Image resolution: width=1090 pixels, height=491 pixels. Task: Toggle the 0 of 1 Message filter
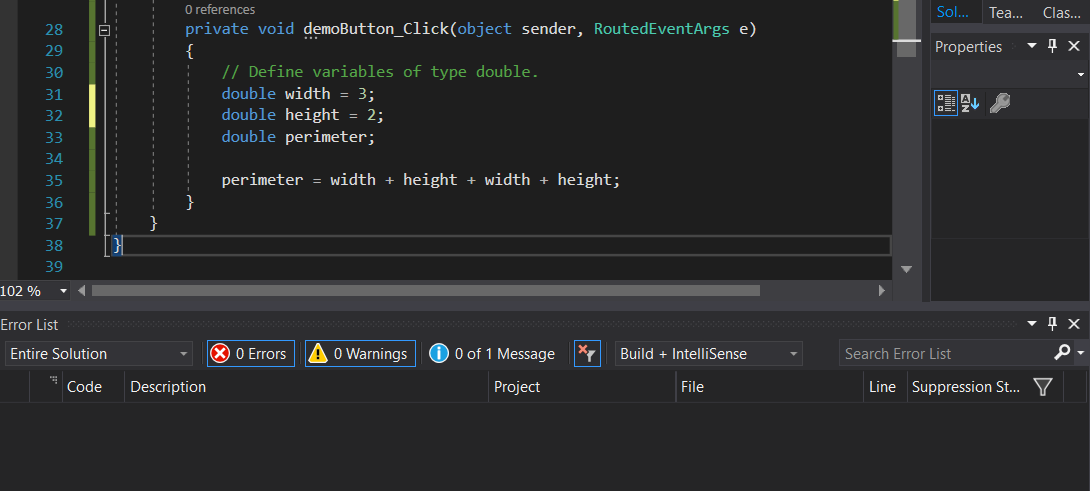[492, 353]
